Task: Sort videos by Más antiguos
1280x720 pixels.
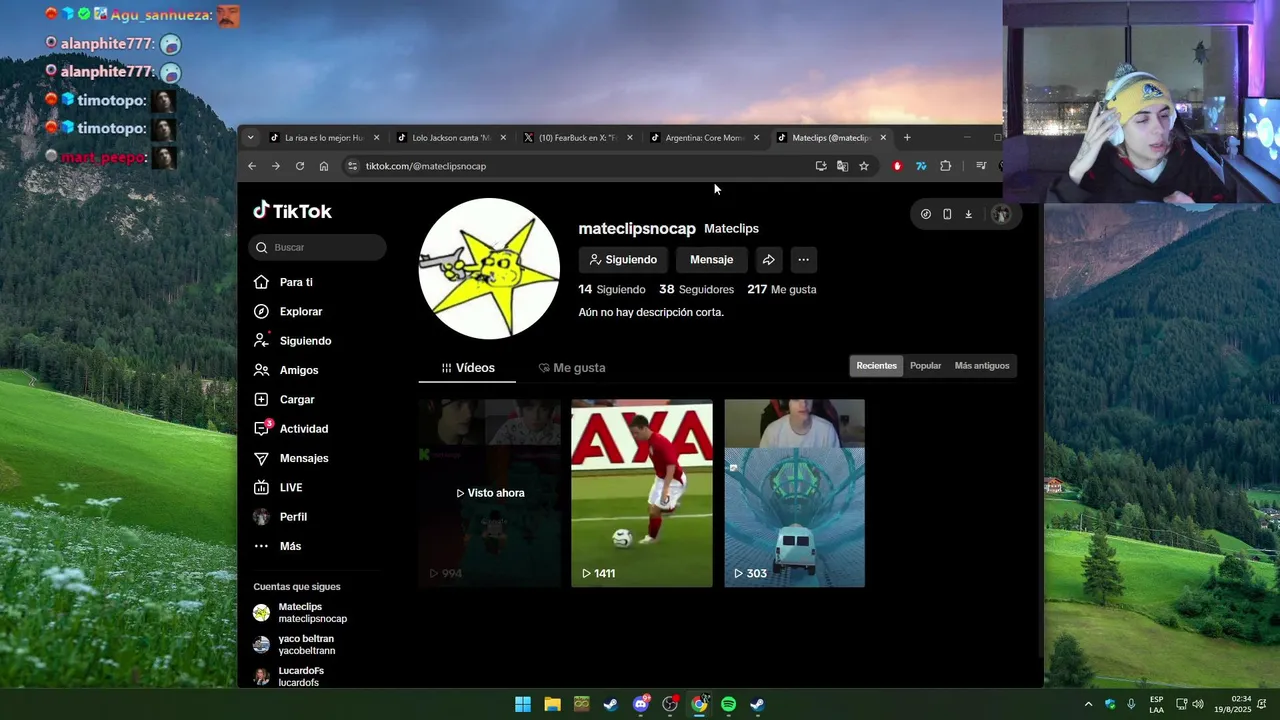Action: [x=982, y=366]
